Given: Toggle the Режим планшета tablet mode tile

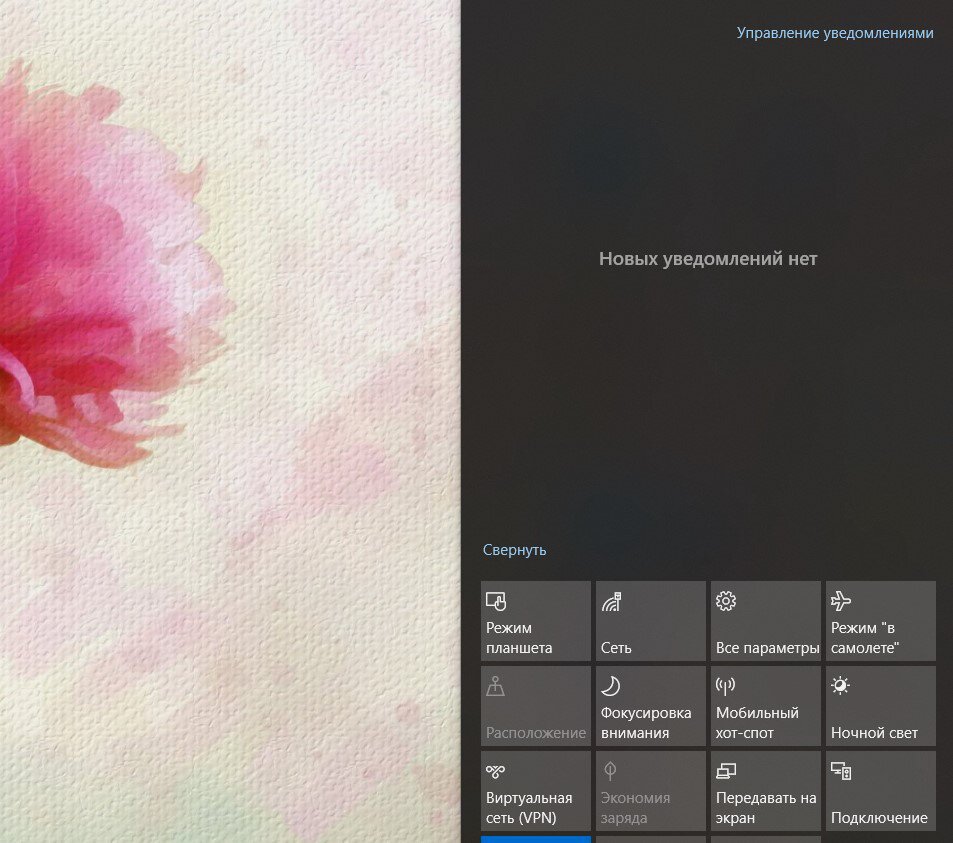Looking at the screenshot, I should [535, 621].
